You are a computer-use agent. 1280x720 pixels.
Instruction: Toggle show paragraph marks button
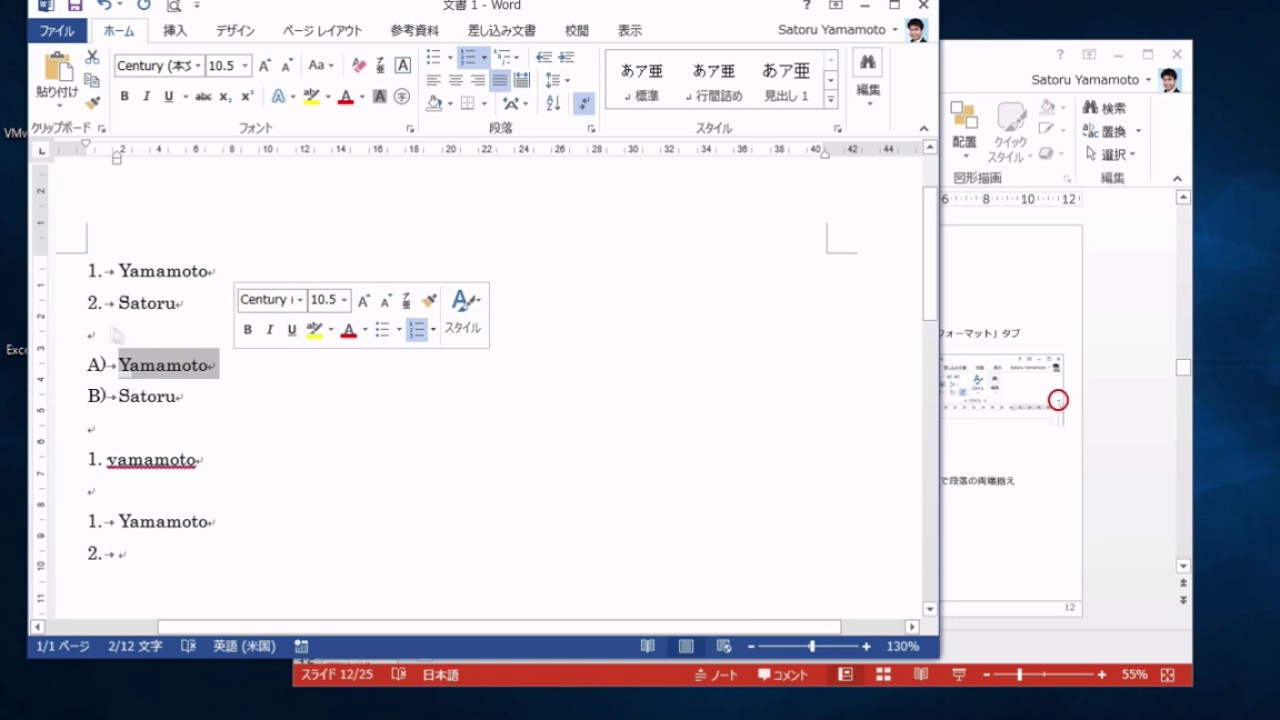point(585,103)
